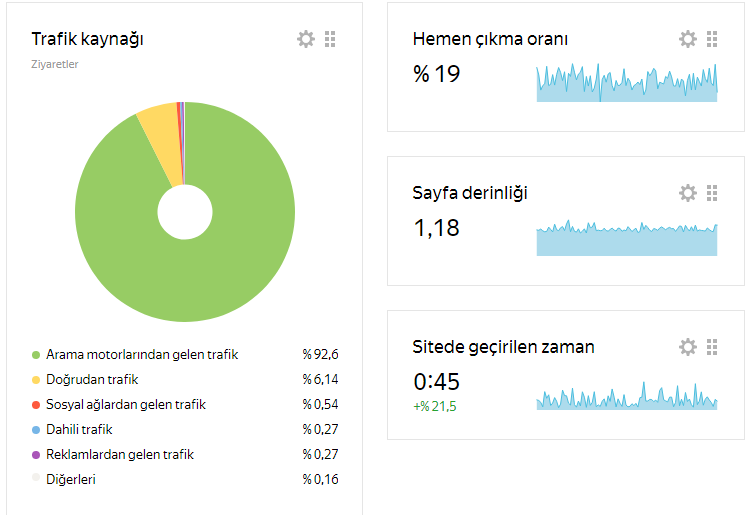Click the Hemen çıkma oranı sparkline chart
Viewport: 746px width, 515px height.
(627, 83)
